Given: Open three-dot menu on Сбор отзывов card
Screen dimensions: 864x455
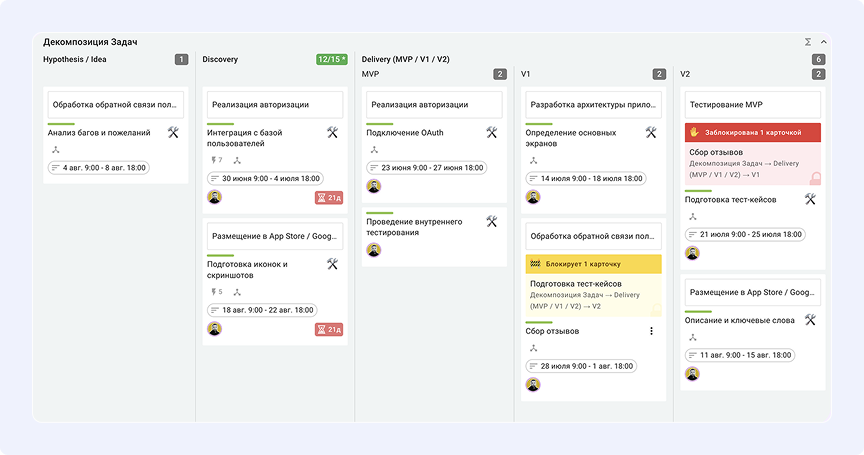Looking at the screenshot, I should tap(652, 331).
